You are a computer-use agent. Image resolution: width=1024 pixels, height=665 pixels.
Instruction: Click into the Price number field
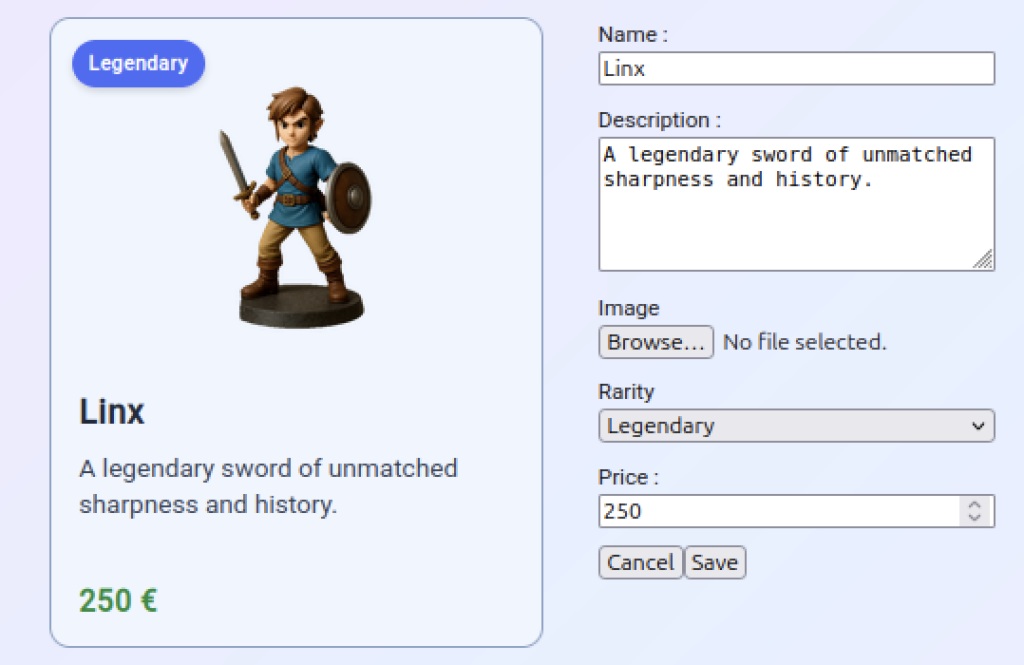(x=778, y=511)
